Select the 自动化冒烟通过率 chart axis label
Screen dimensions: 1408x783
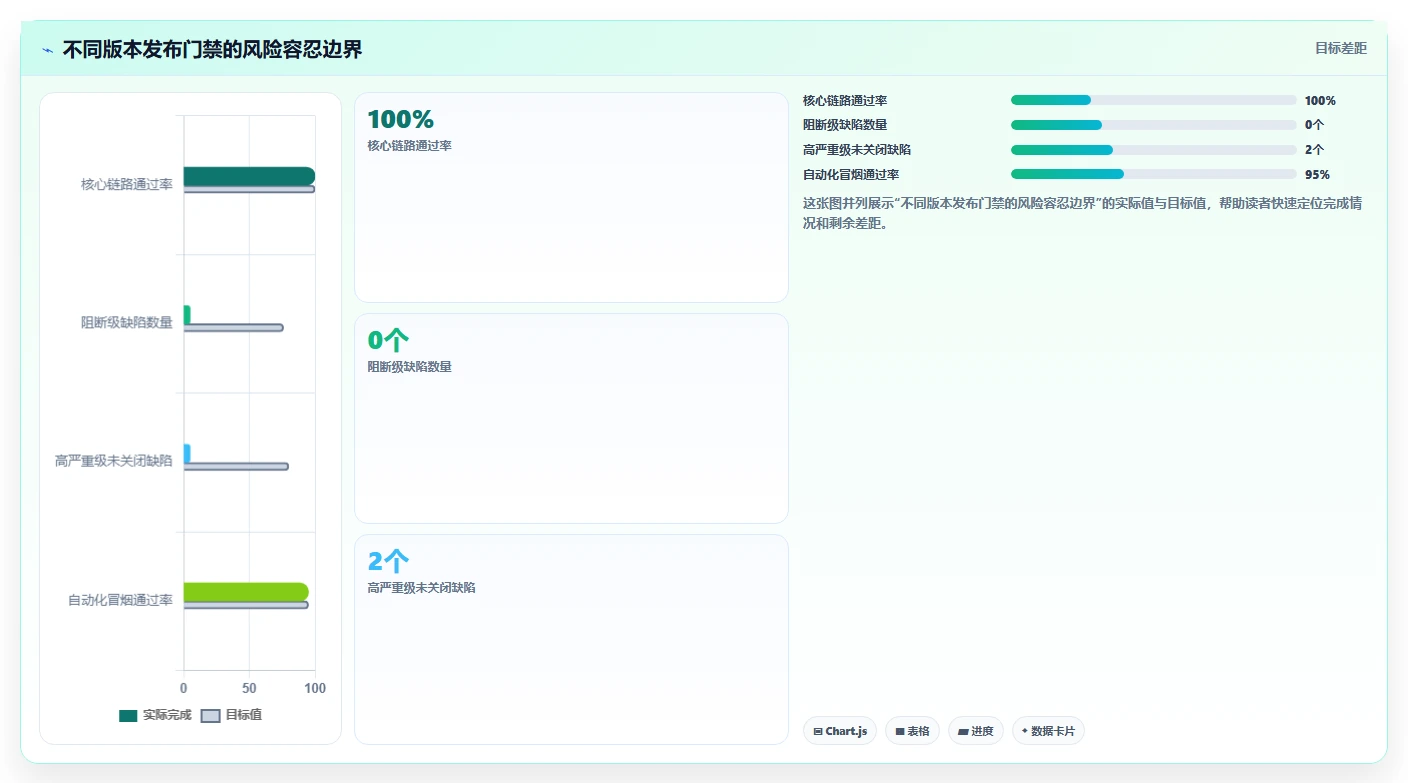(120, 601)
